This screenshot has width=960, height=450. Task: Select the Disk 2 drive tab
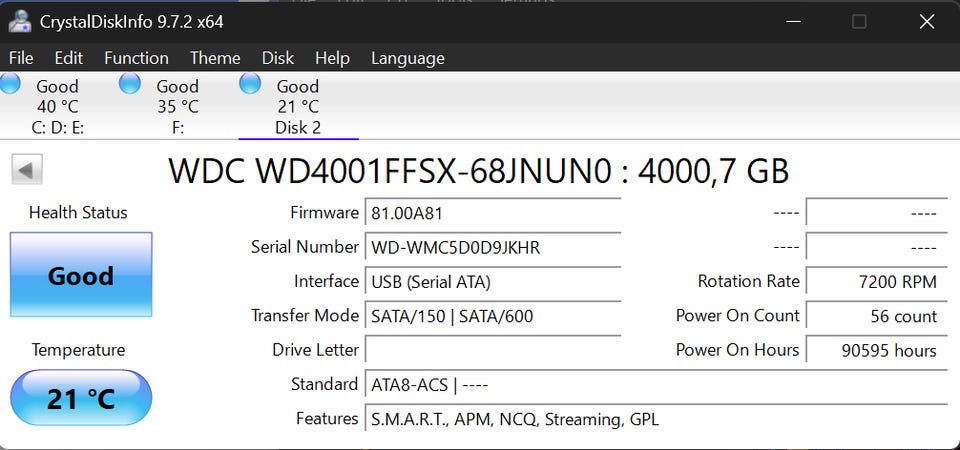[x=298, y=107]
